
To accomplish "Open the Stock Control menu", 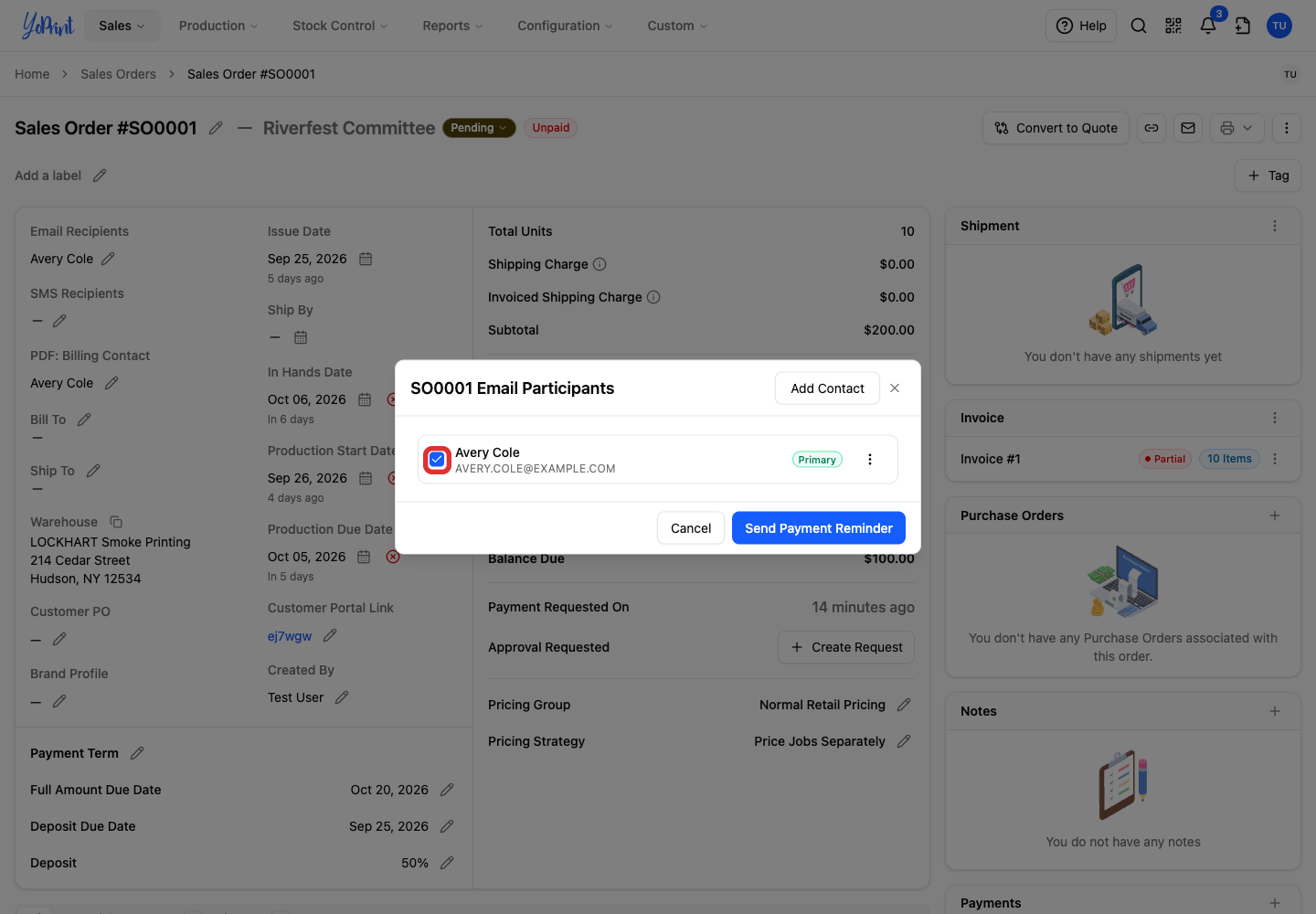I will point(340,26).
